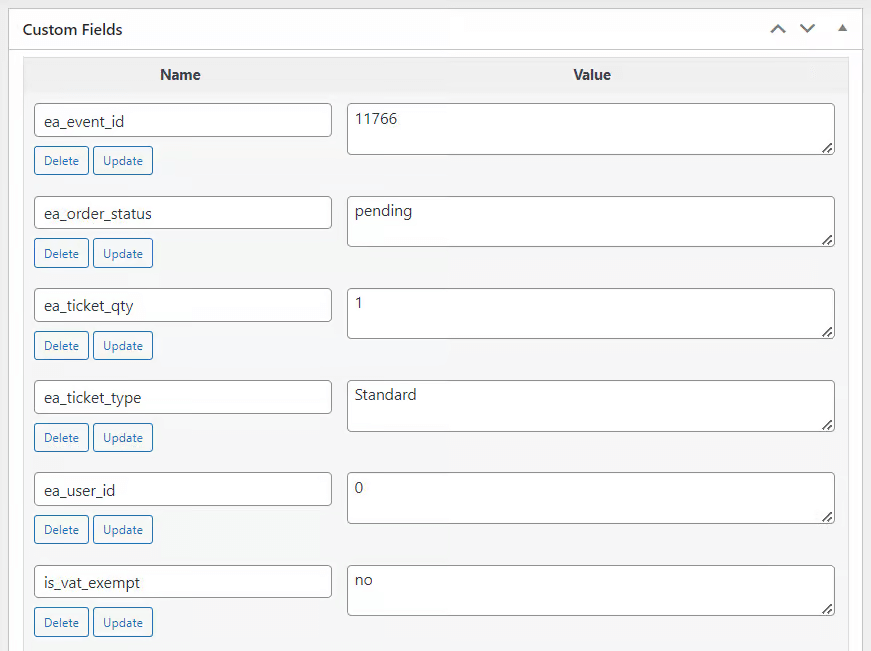Click the Custom Fields panel title

tap(72, 29)
